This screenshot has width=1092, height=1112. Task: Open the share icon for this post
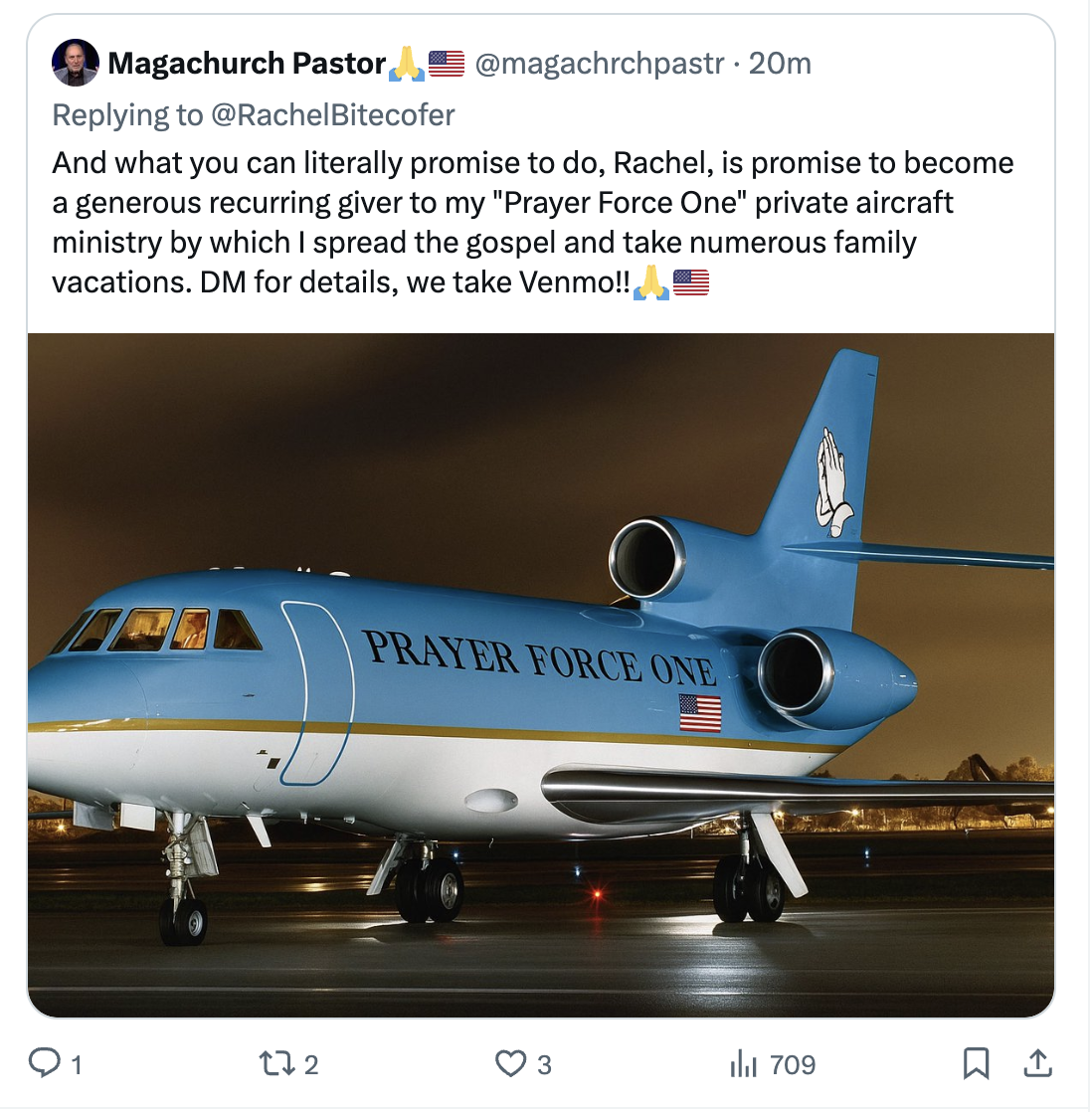pyautogui.click(x=1035, y=1063)
